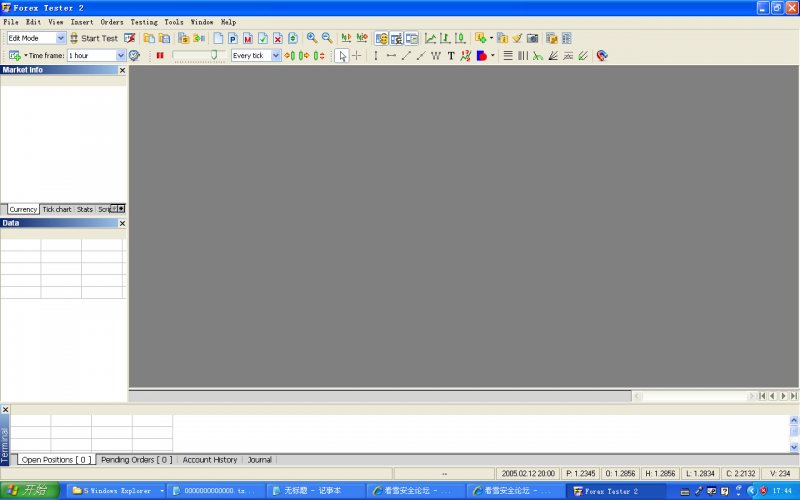800x500 pixels.
Task: Click the add new chart icon
Action: click(x=14, y=56)
